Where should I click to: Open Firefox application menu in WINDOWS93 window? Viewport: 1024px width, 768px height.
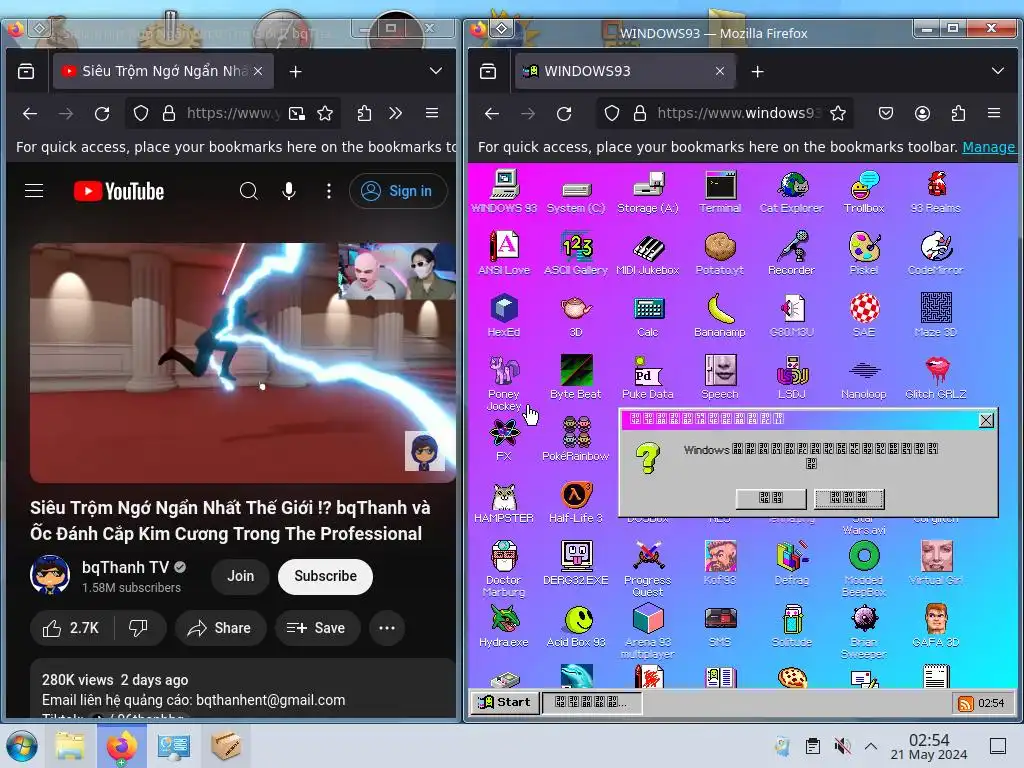point(994,114)
